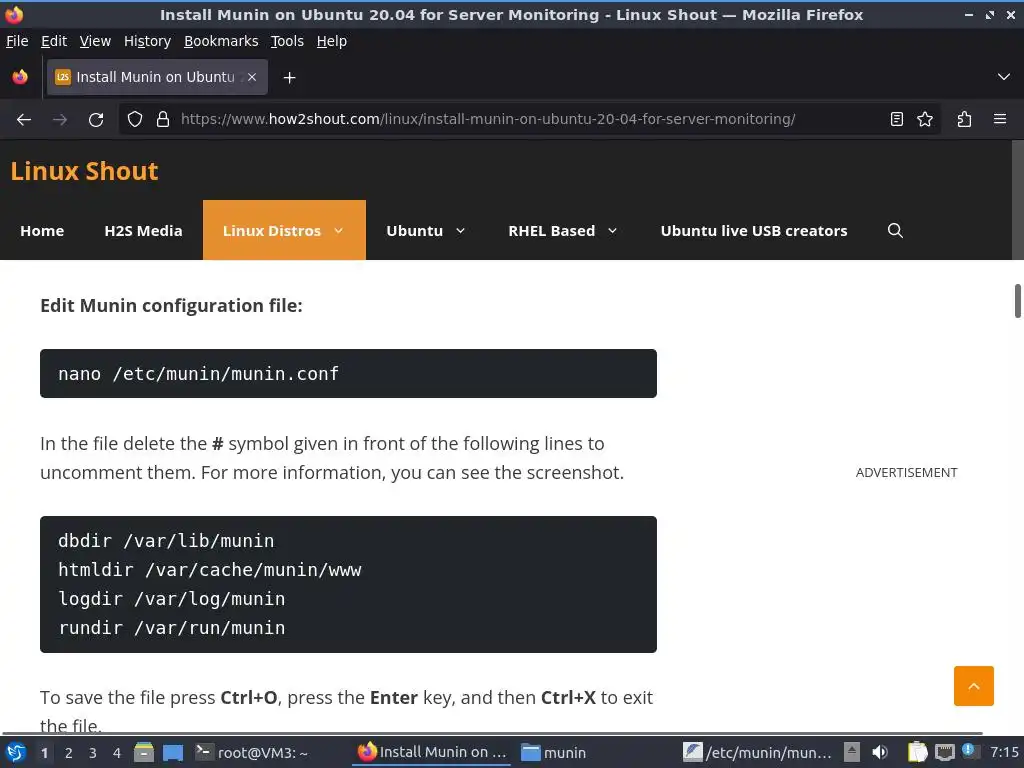Open the update notification tray icon

coord(969,751)
